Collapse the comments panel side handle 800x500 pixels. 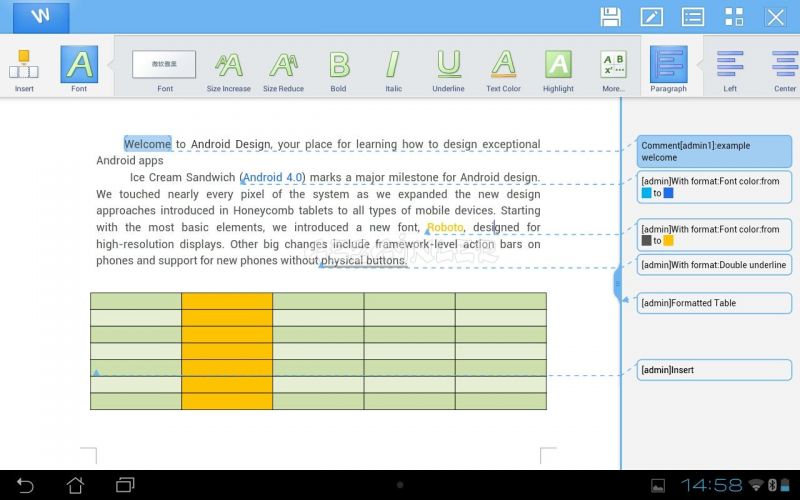click(617, 284)
